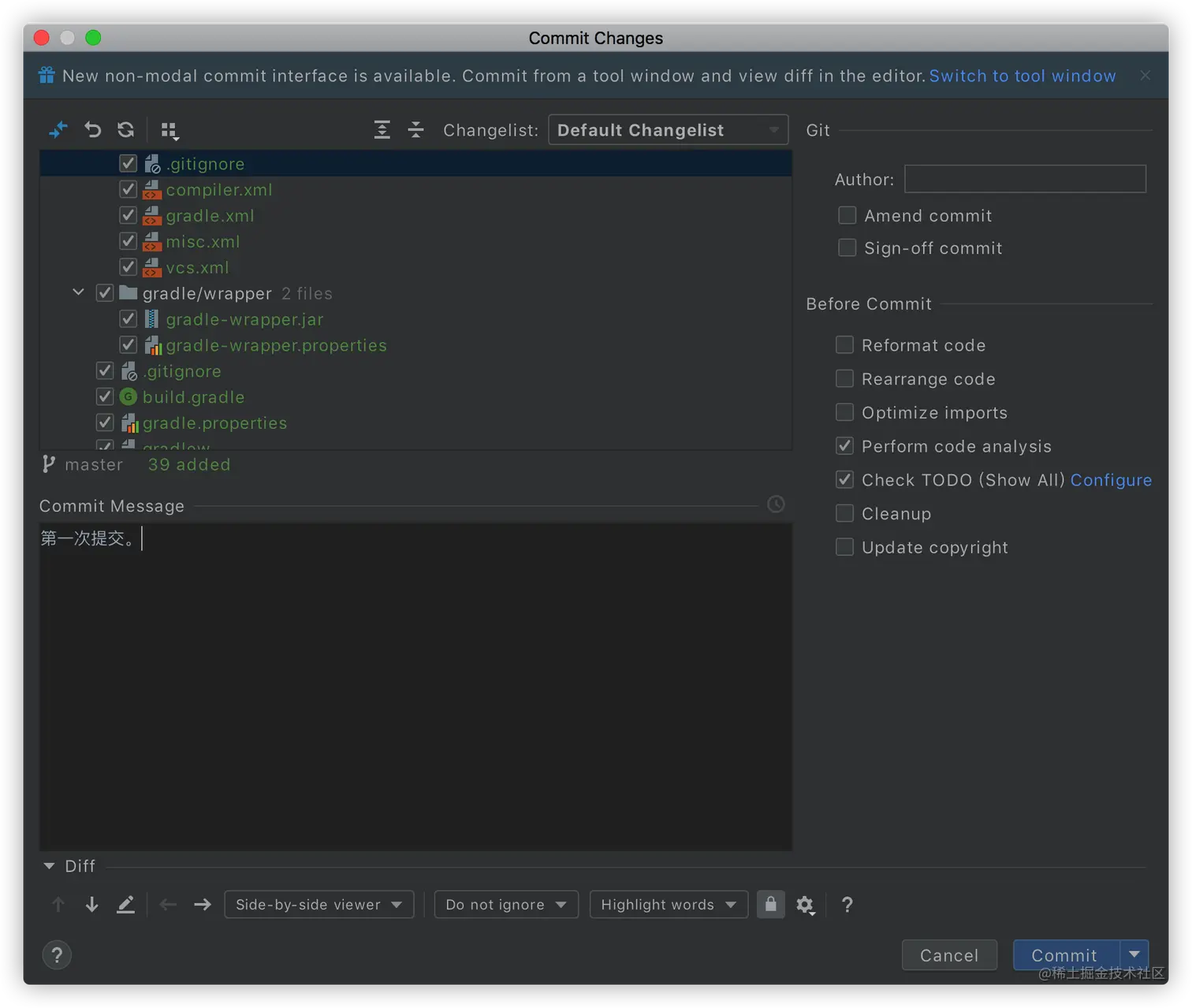Viewport: 1192px width, 1008px height.
Task: Open the Side-by-side viewer dropdown
Action: [x=318, y=905]
